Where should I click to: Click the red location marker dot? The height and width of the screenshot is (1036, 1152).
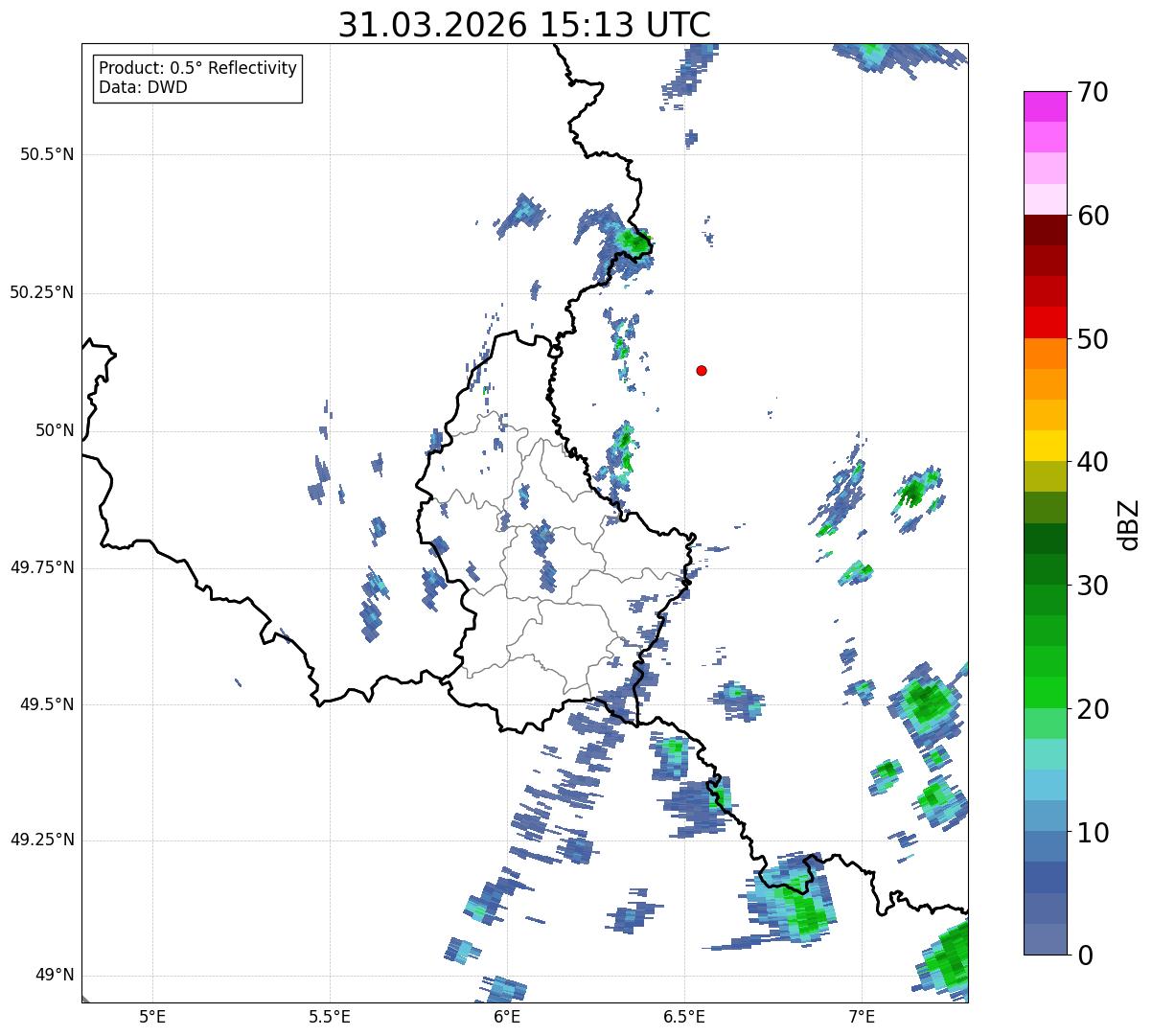702,370
